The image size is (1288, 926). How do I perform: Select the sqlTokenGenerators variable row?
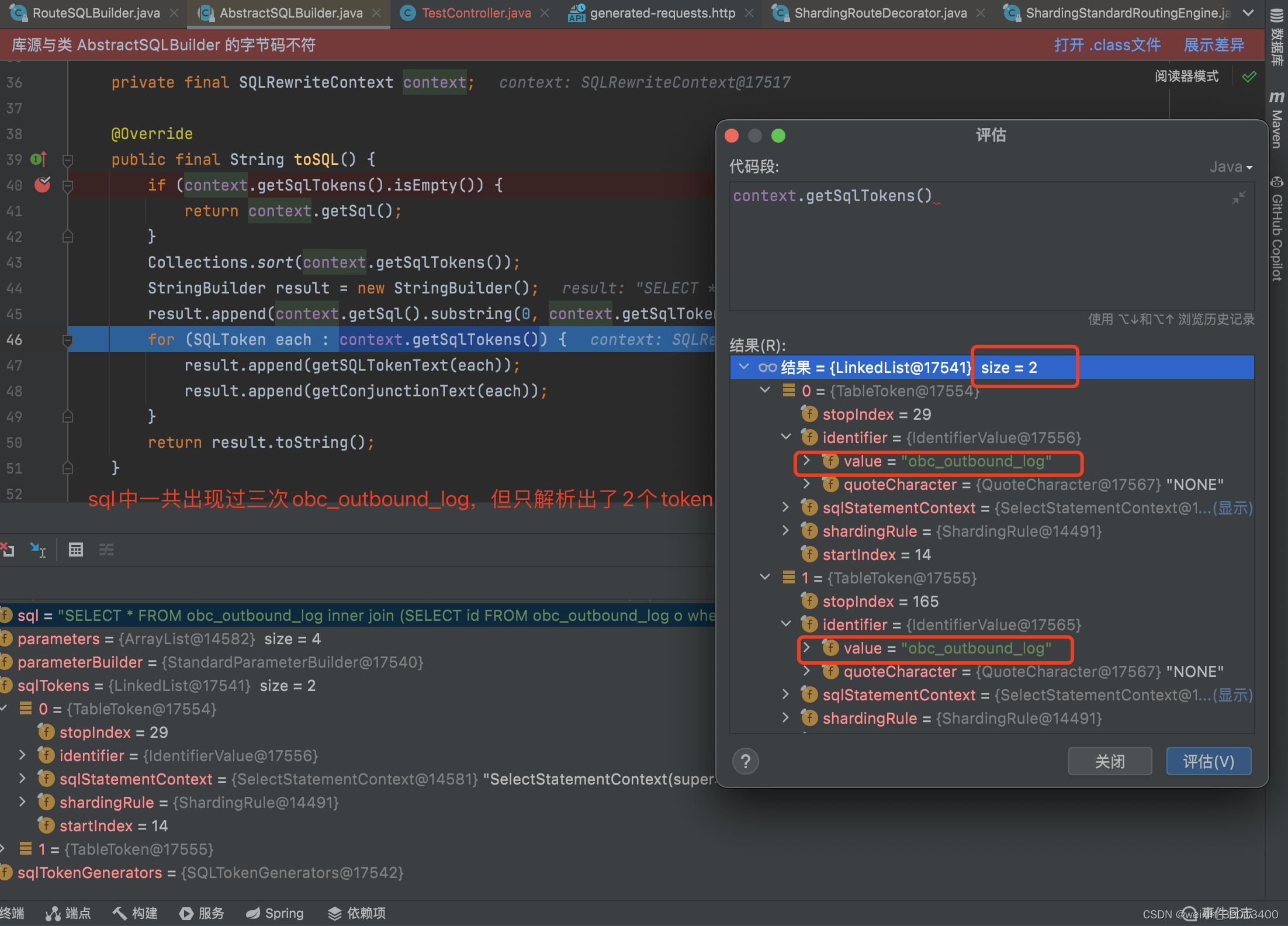tap(358, 873)
